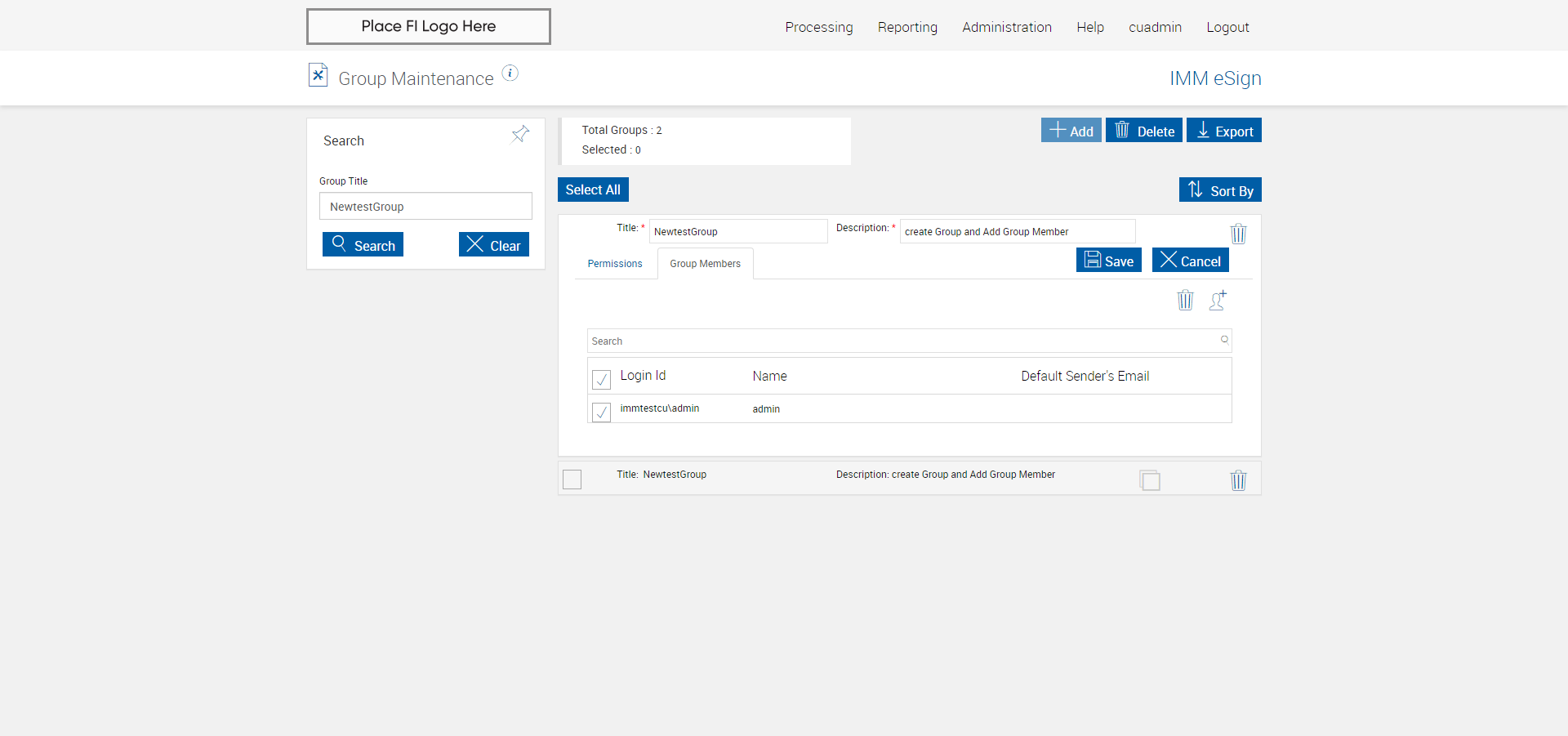1568x736 pixels.
Task: Open the Sort By options
Action: tap(1220, 190)
